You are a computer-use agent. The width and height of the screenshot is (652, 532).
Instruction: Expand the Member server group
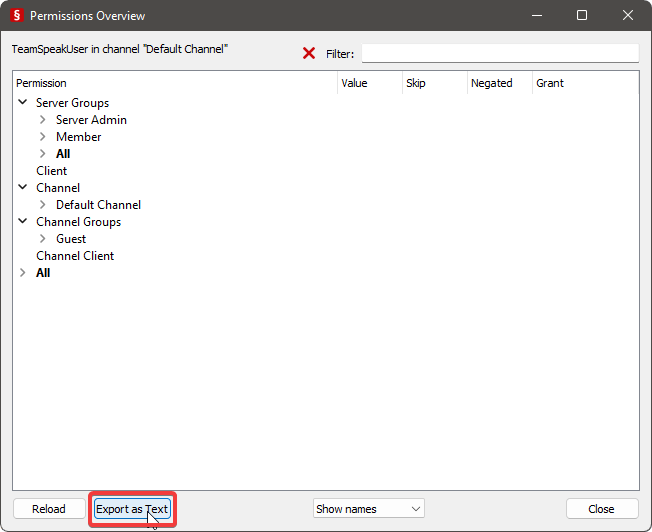click(x=43, y=137)
